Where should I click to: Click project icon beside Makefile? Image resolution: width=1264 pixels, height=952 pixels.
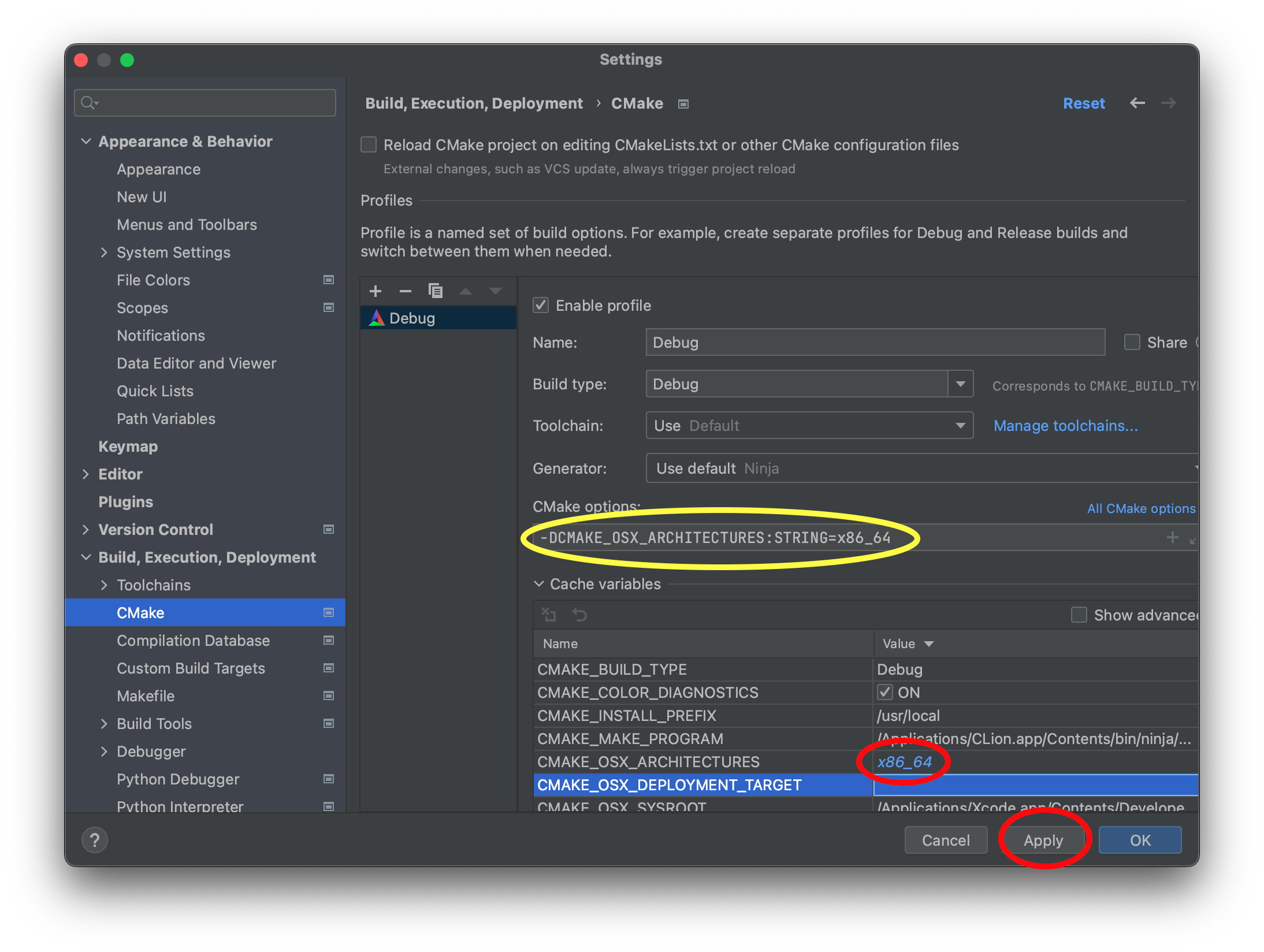tap(329, 696)
